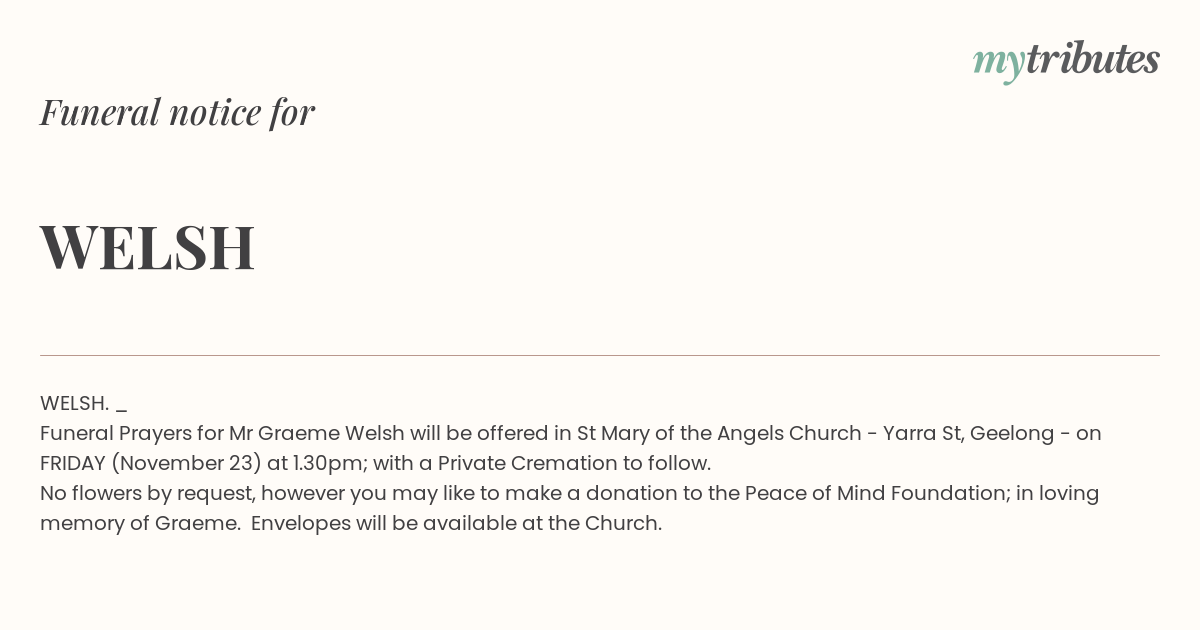Select the 'Funeral notice for' heading
Screen dimensions: 1200x630
click(177, 112)
